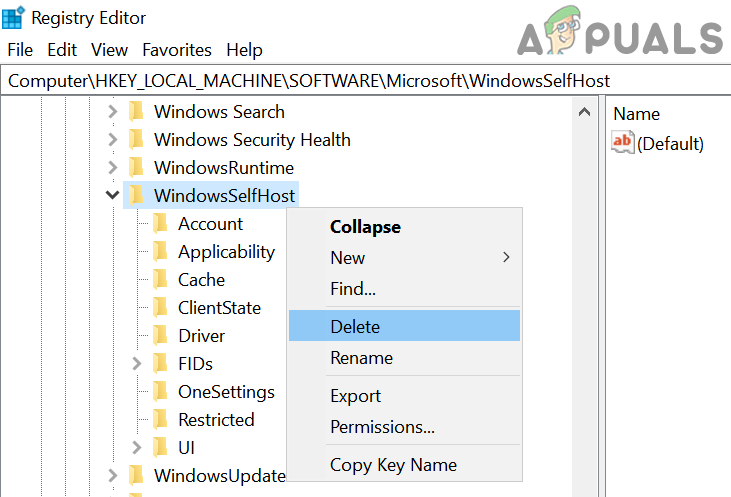Open the Help menu
The height and width of the screenshot is (497, 731).
(244, 49)
